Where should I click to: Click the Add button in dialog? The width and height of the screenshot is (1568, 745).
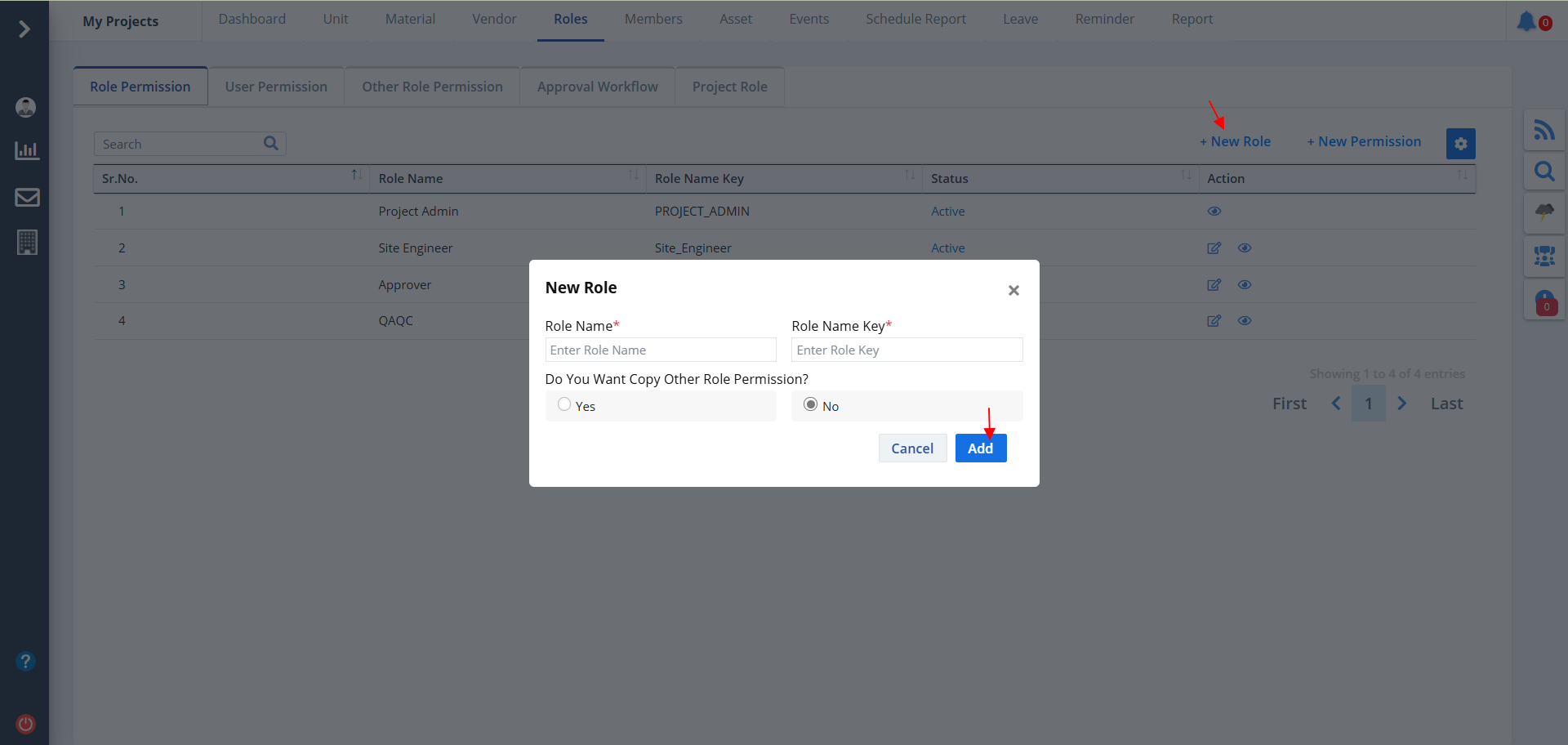point(980,448)
